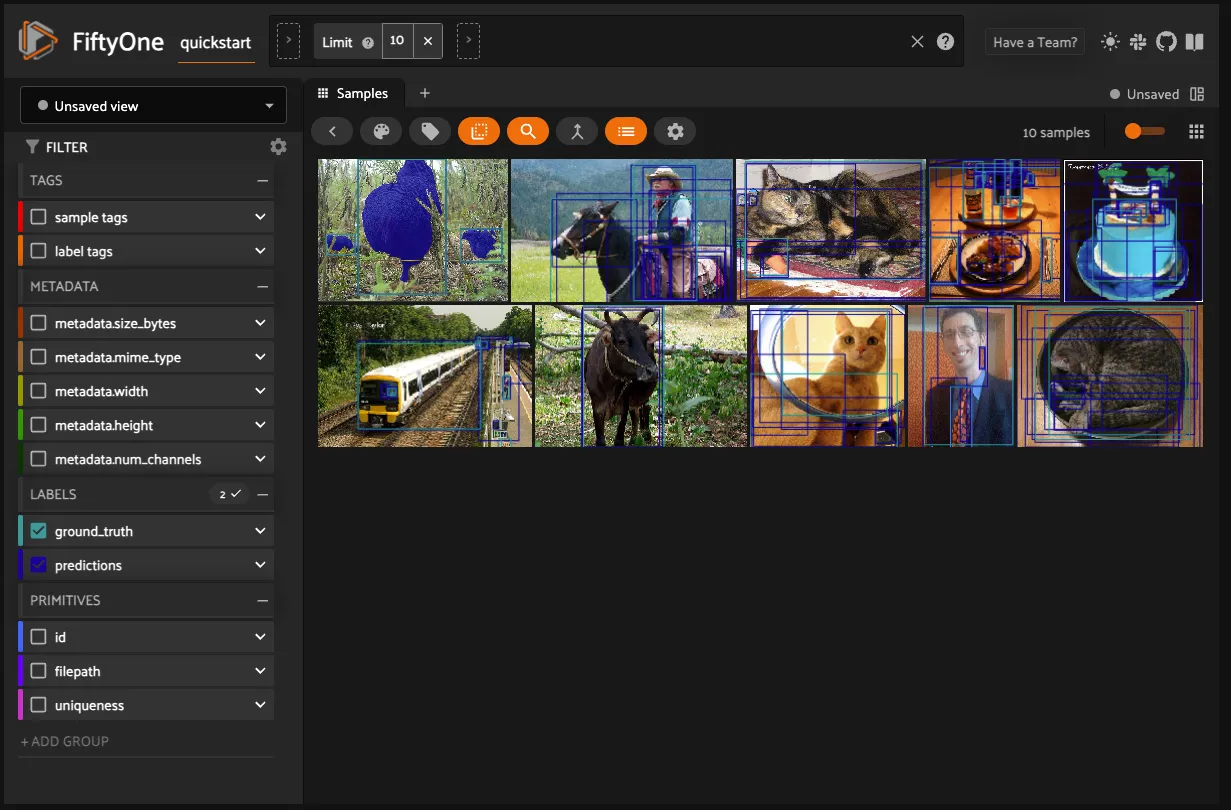Enable metadata.width checkbox
The width and height of the screenshot is (1231, 810).
(x=39, y=391)
